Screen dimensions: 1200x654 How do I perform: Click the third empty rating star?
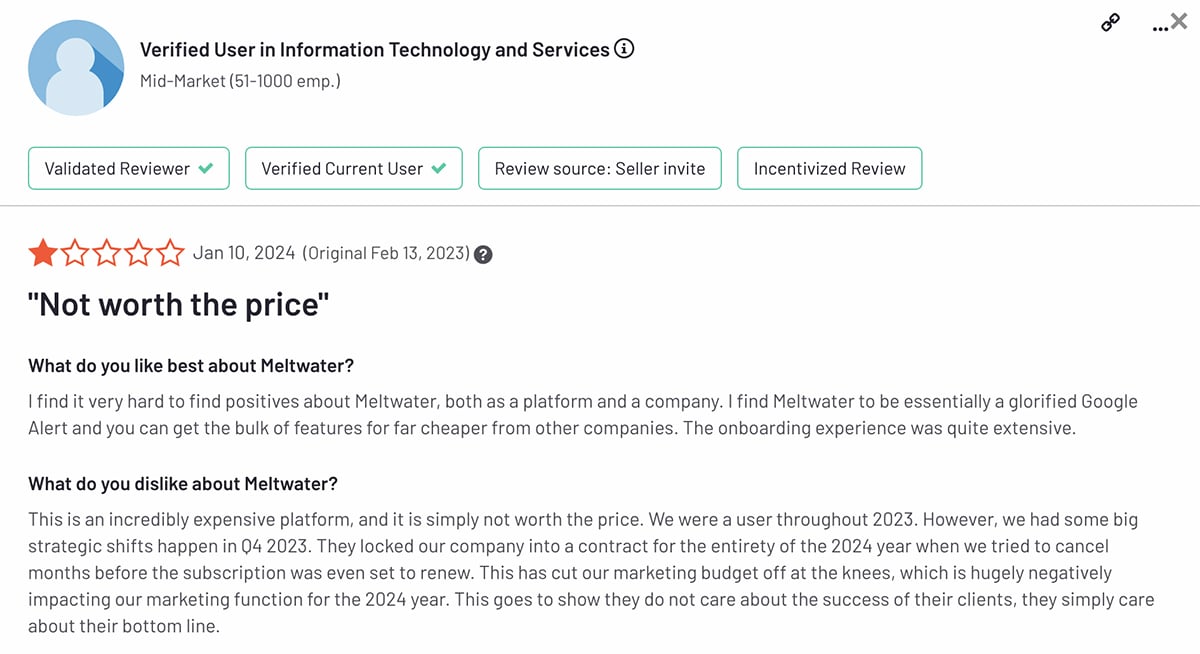pos(106,253)
